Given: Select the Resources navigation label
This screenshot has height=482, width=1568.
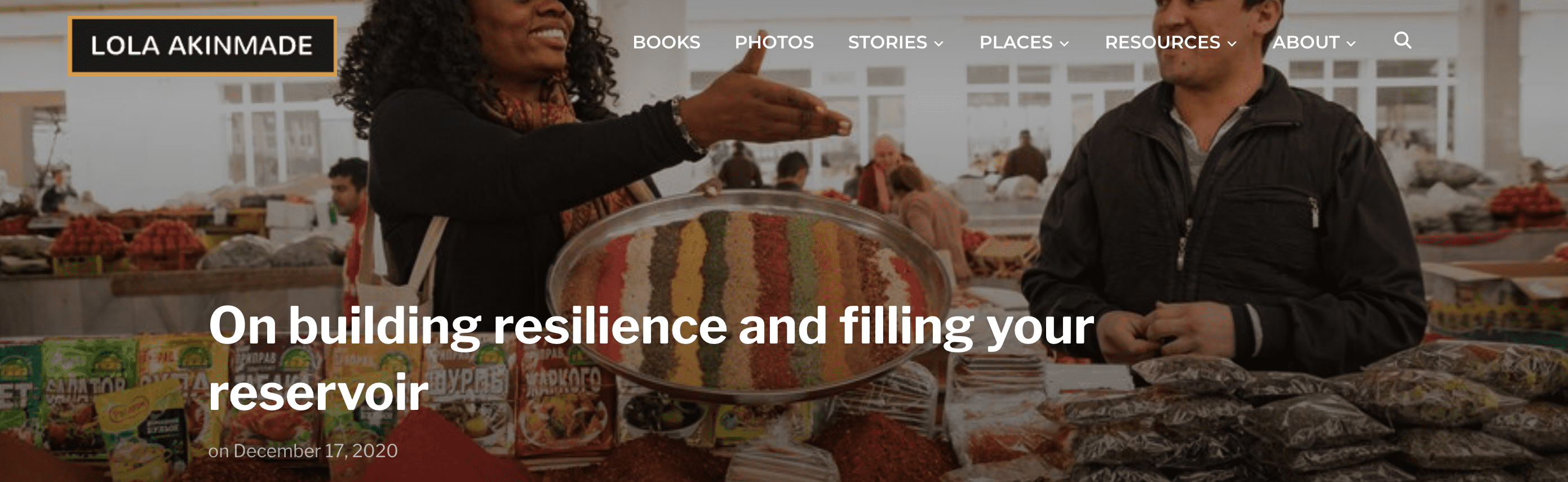Looking at the screenshot, I should click(1163, 42).
